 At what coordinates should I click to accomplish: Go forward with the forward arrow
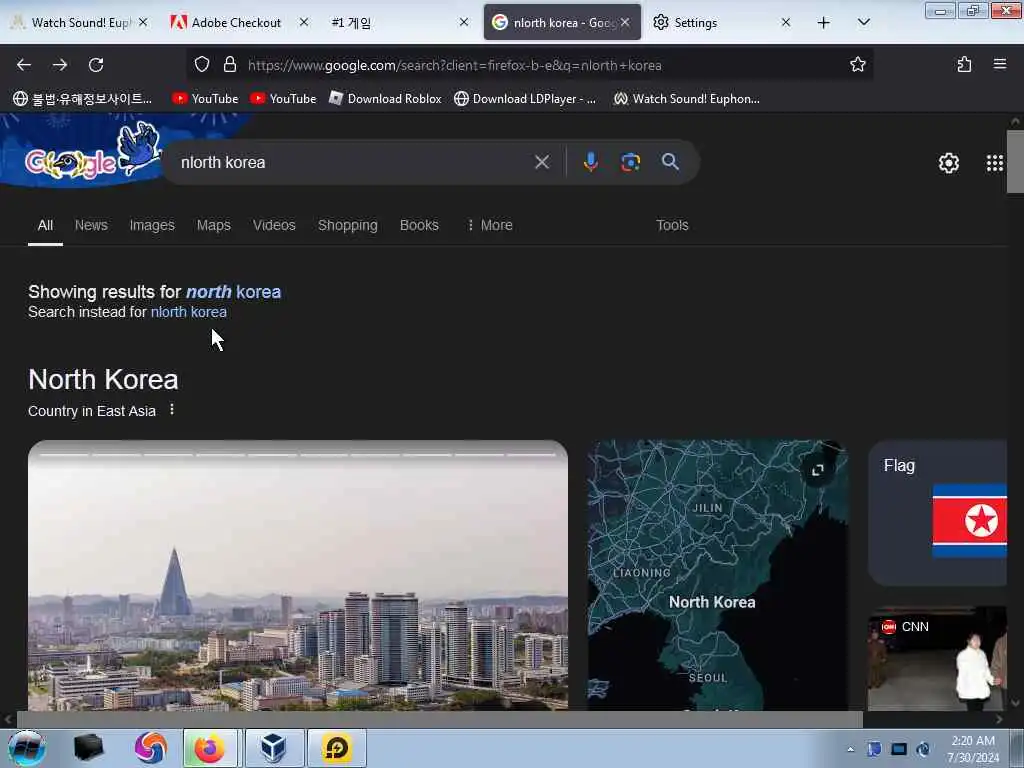[60, 65]
